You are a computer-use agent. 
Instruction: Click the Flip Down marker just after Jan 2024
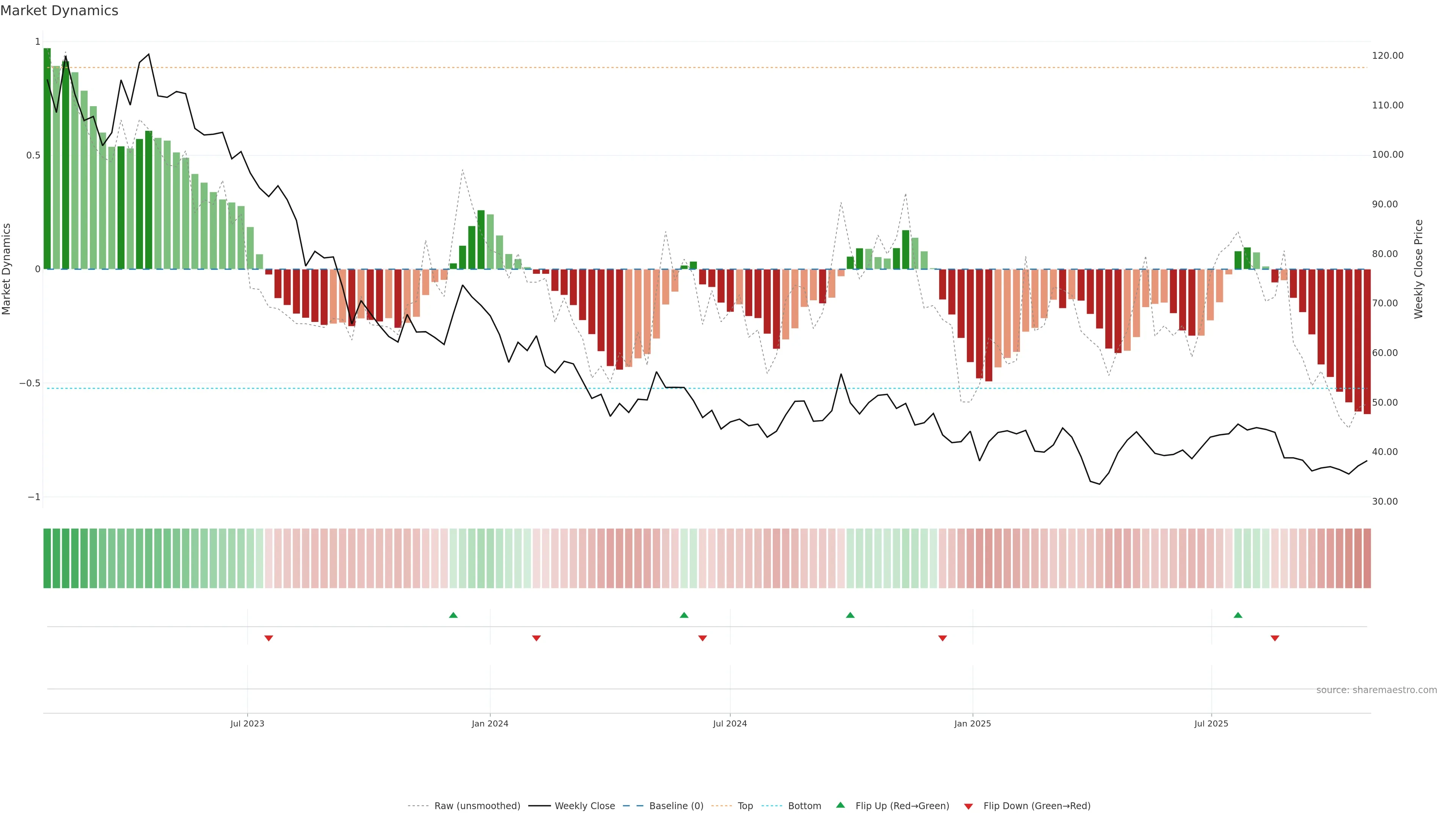[537, 638]
